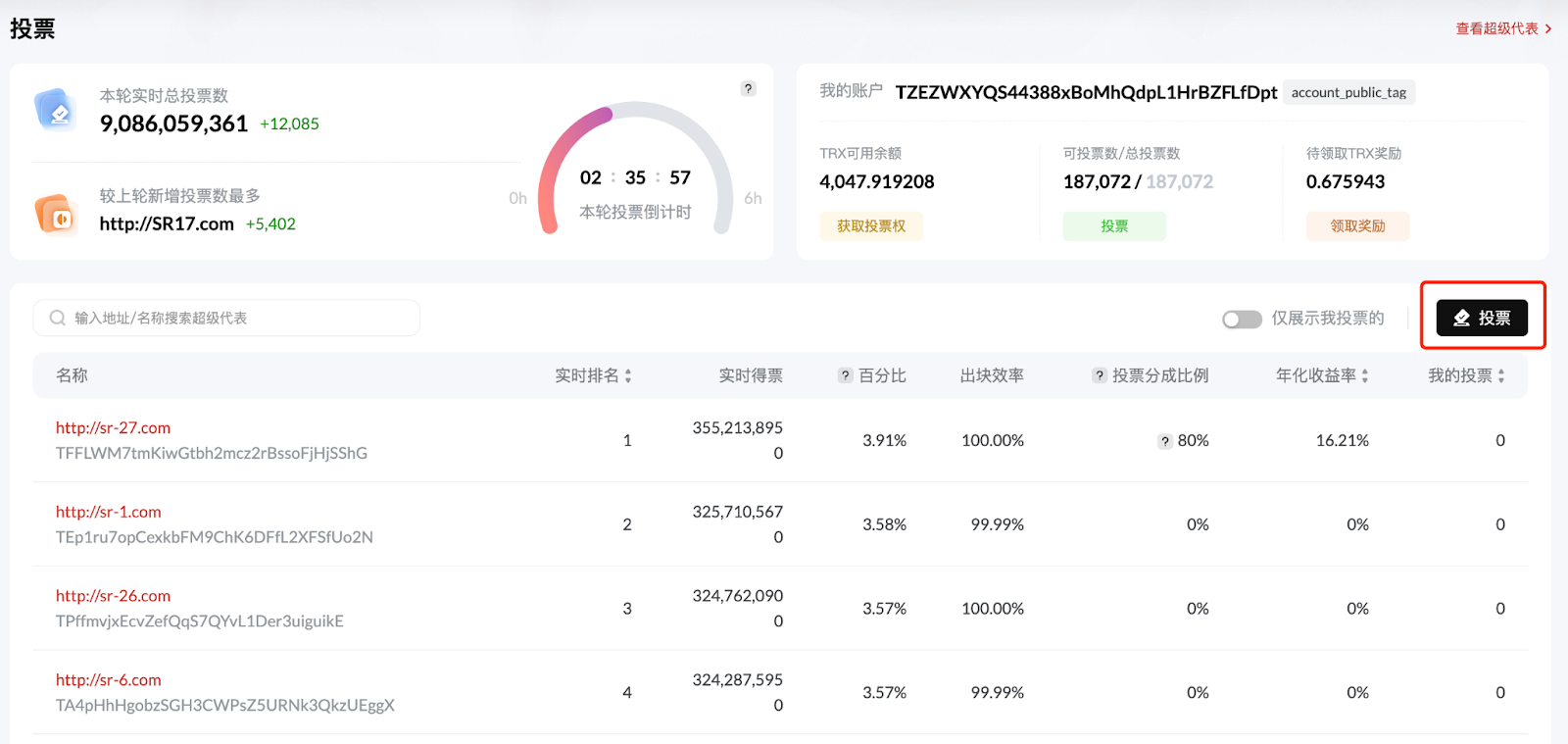Click 16.21% annual yield cell
Image resolution: width=1568 pixels, height=744 pixels.
(1343, 441)
